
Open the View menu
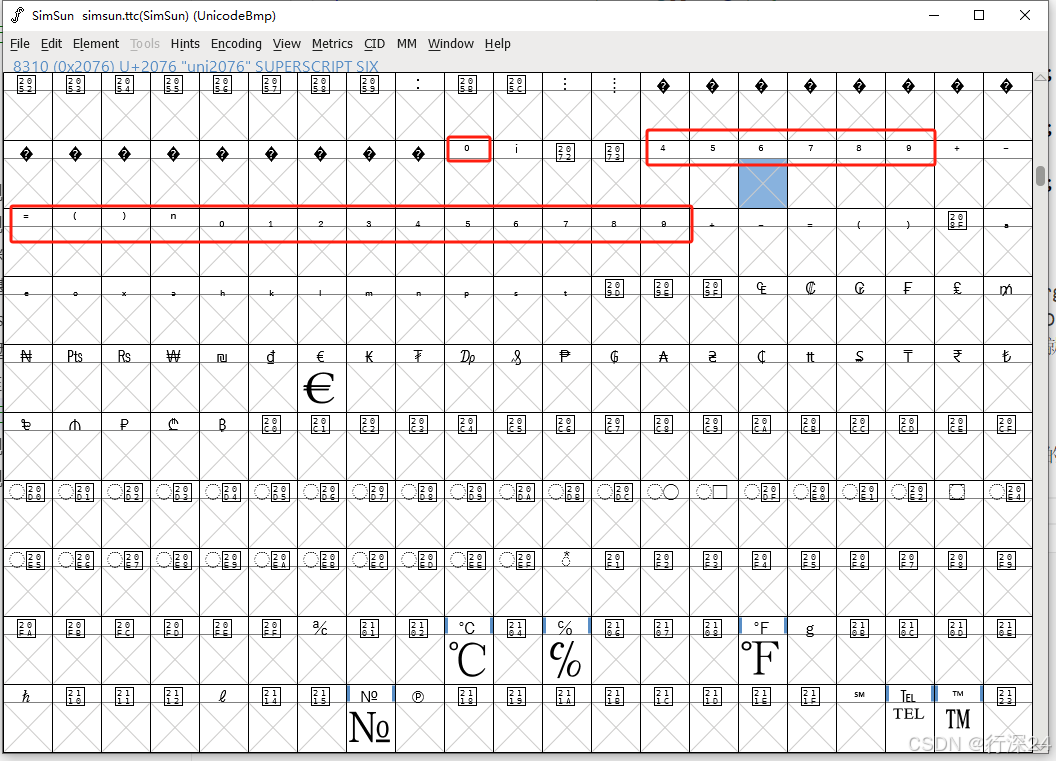coord(287,44)
